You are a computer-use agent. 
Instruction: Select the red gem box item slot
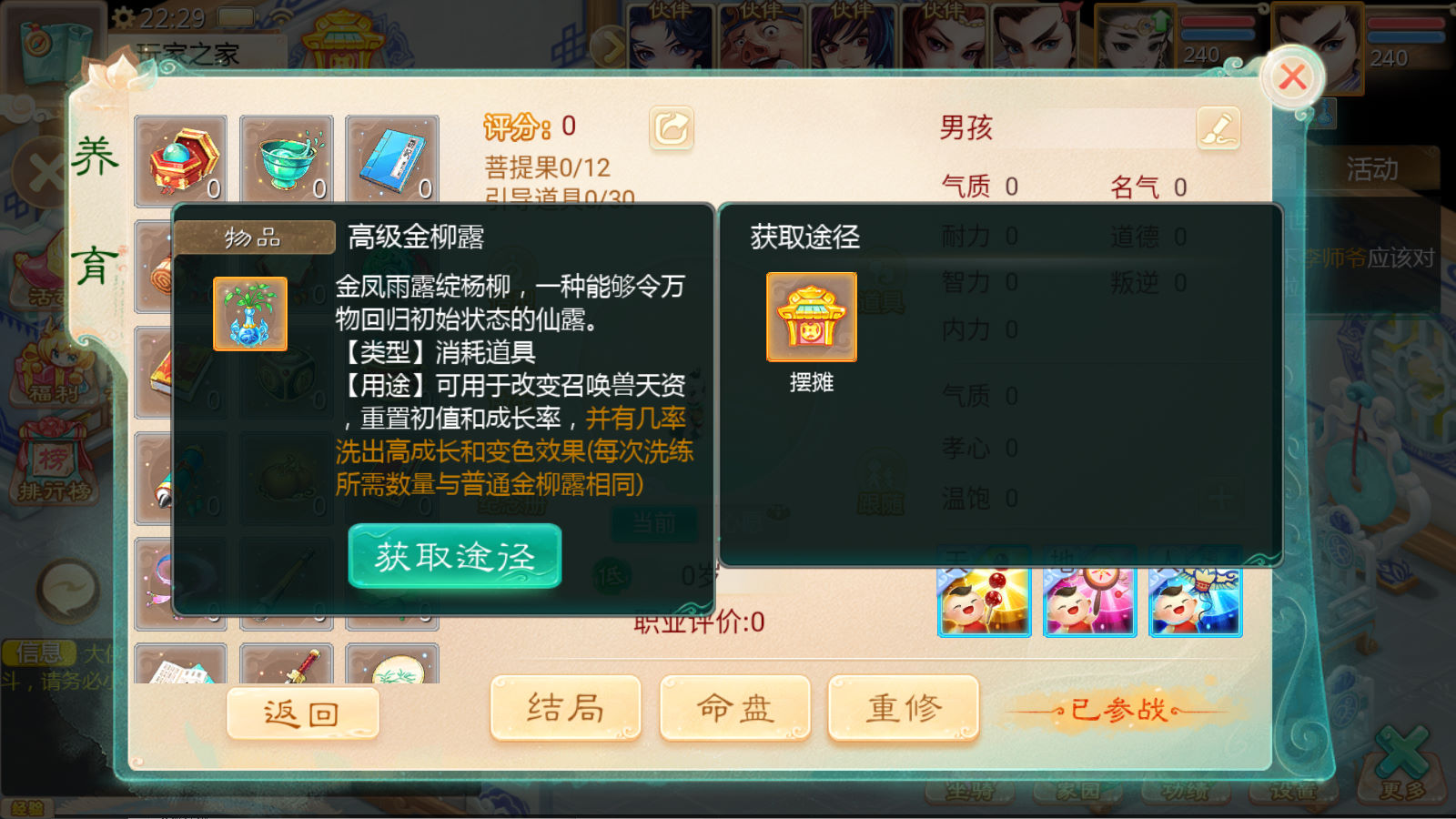click(180, 160)
